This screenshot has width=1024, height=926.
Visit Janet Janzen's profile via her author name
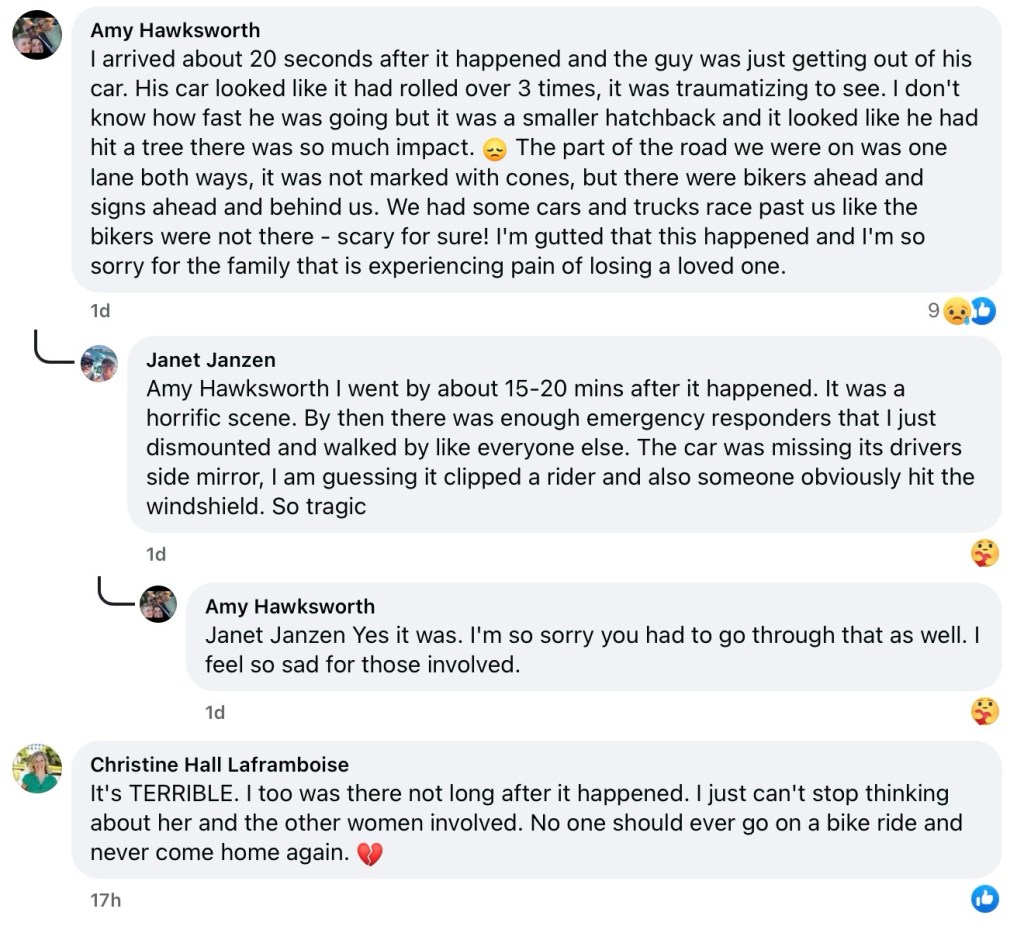tap(210, 360)
